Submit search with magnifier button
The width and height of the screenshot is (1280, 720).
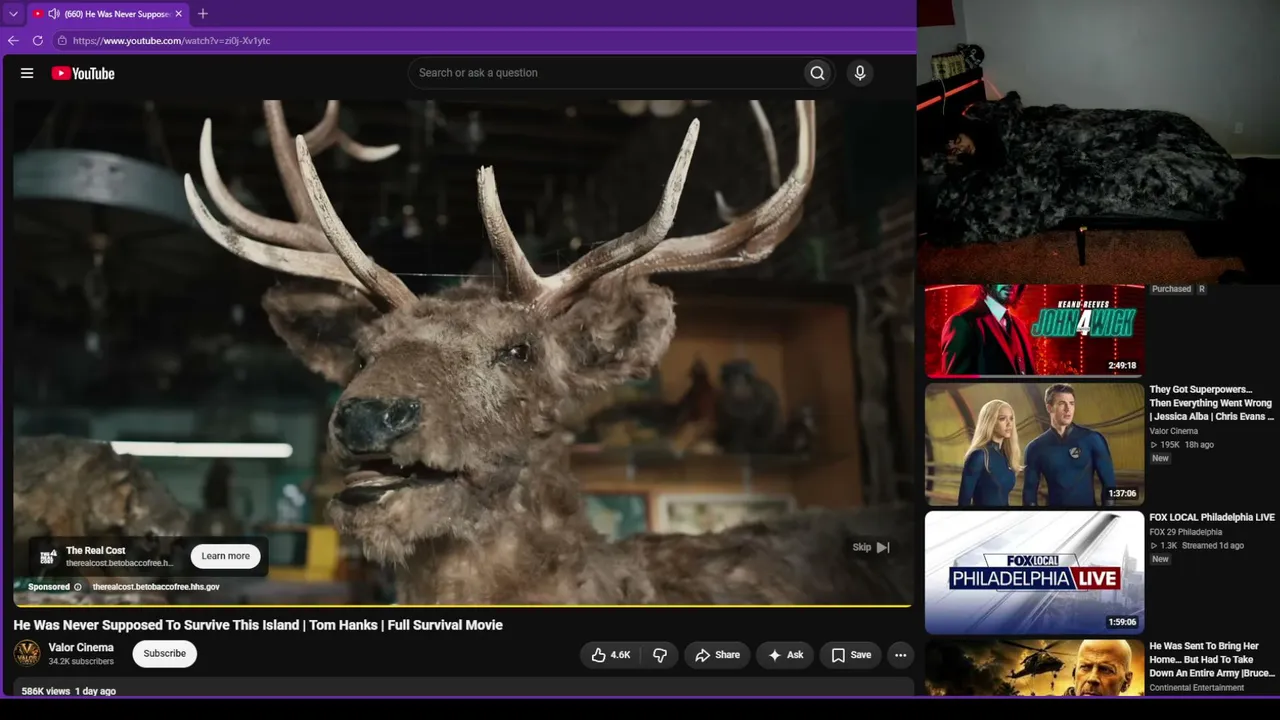pos(818,73)
